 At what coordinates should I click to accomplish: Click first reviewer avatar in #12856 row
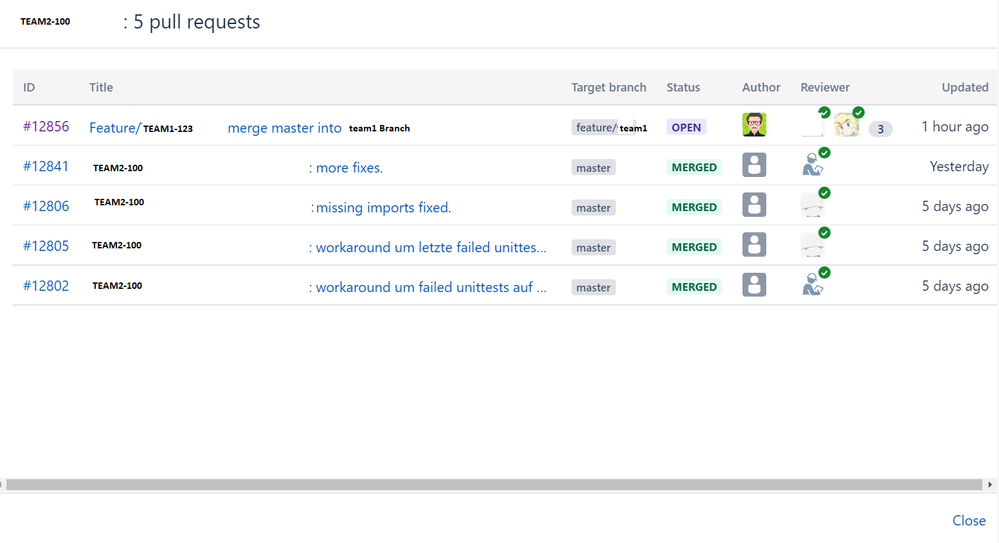coord(813,126)
